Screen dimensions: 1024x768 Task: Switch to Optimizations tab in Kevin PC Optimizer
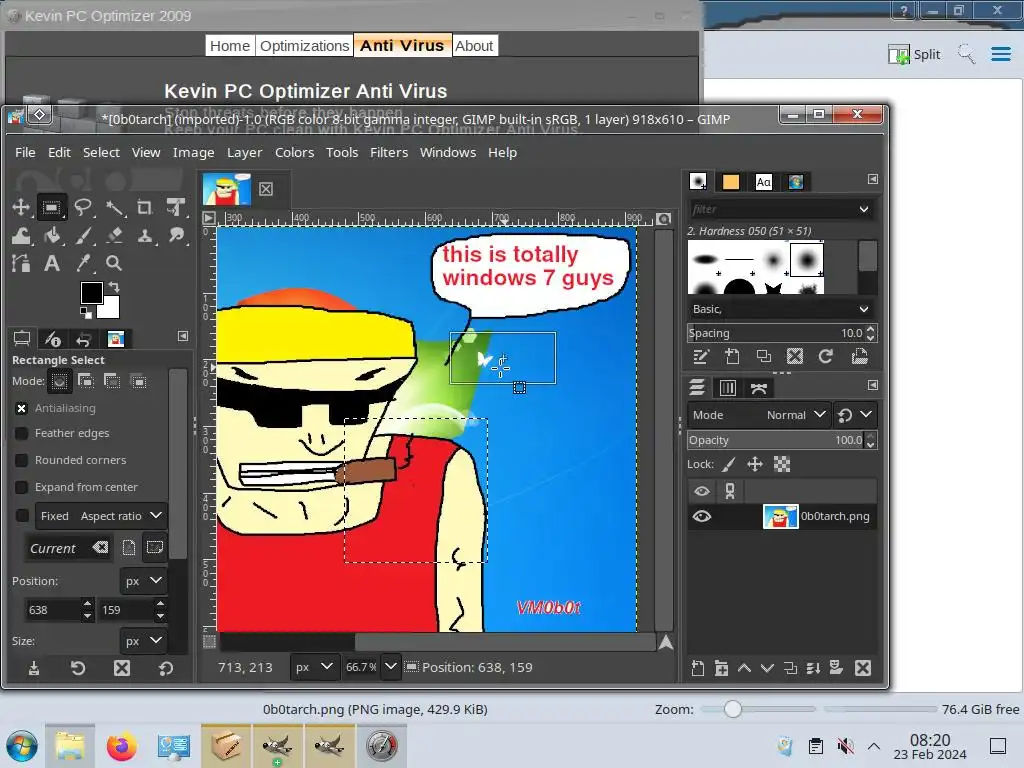click(x=304, y=46)
